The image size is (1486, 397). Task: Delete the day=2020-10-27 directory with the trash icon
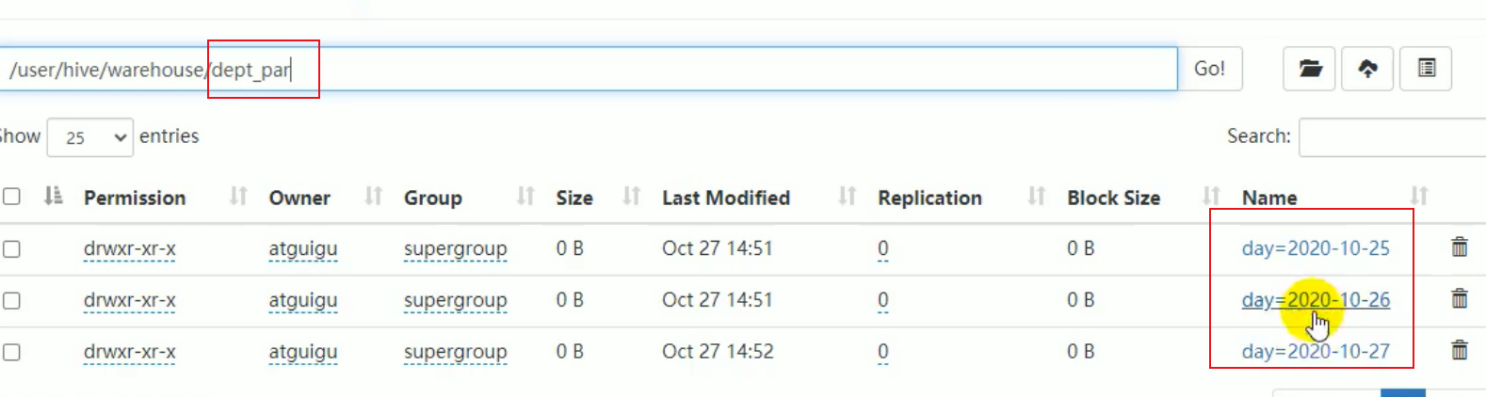1459,350
